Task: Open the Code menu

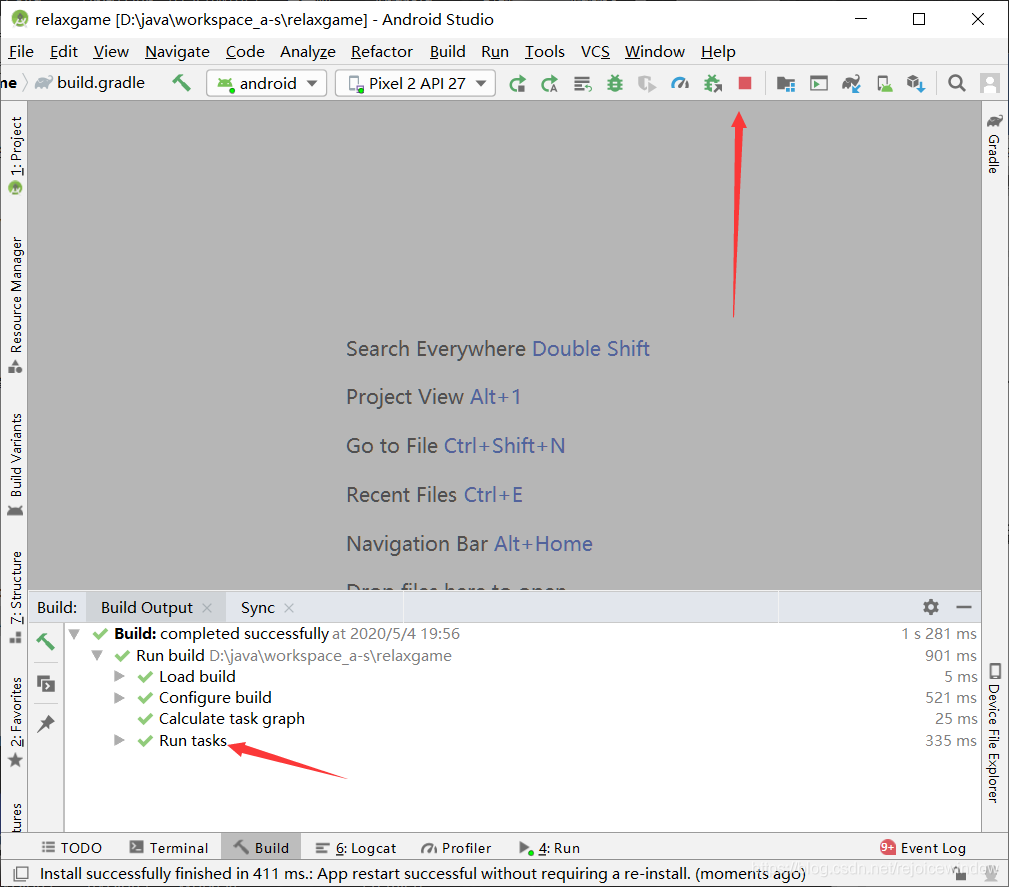Action: pos(245,51)
